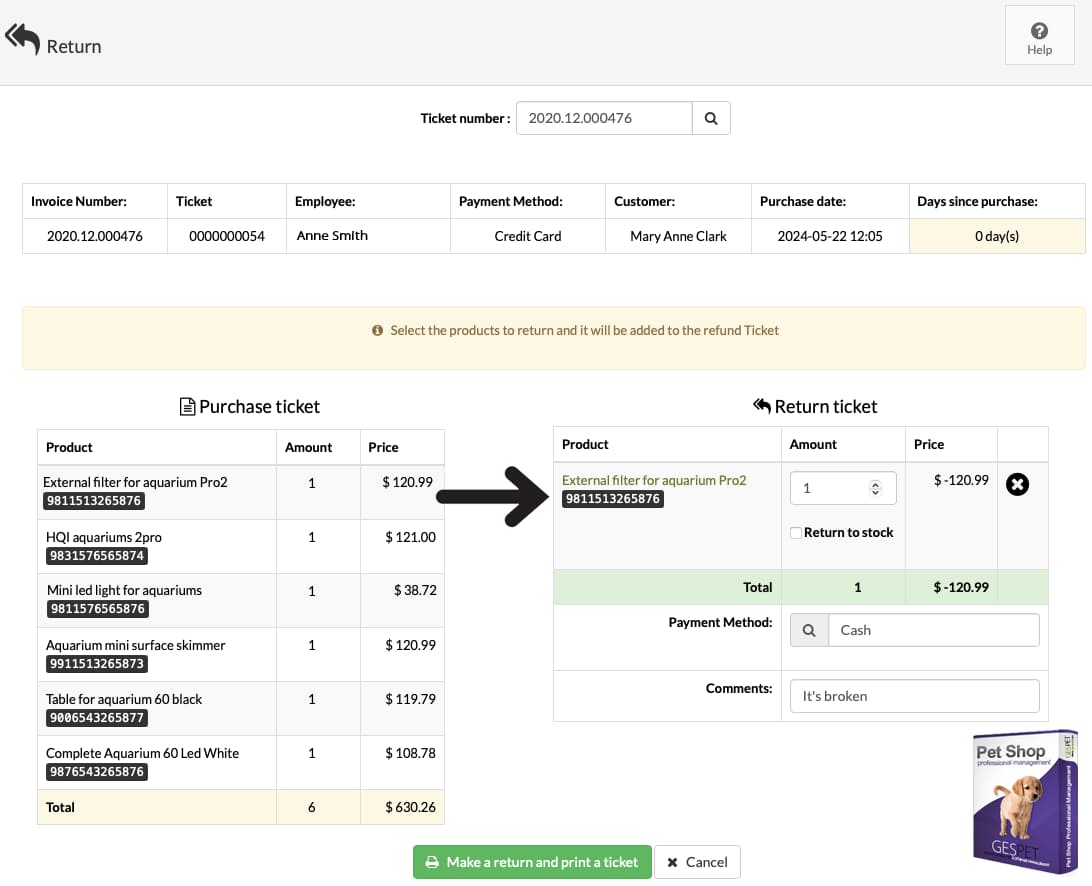Click barcode 9811576565876

click(x=98, y=609)
